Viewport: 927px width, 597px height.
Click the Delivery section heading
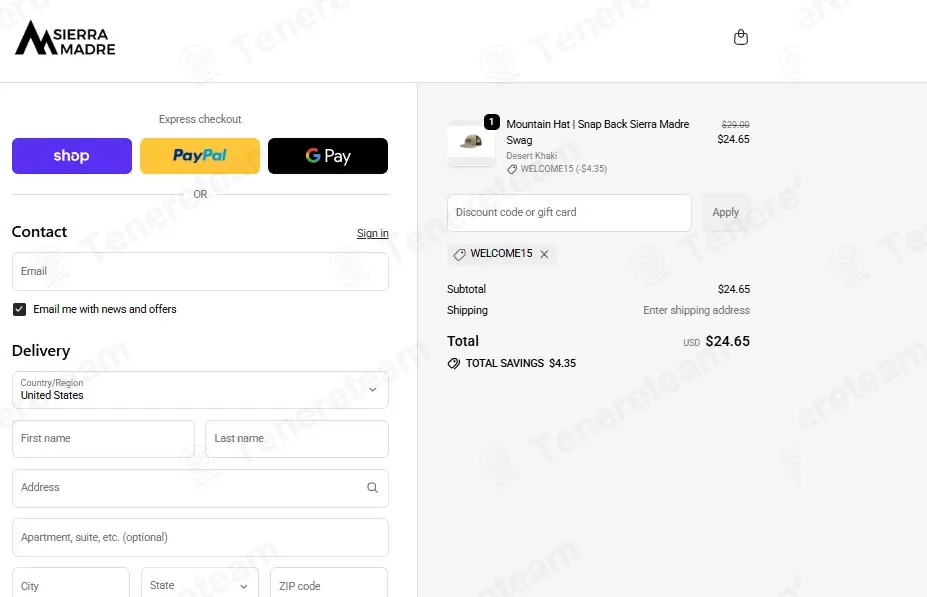[x=41, y=351]
